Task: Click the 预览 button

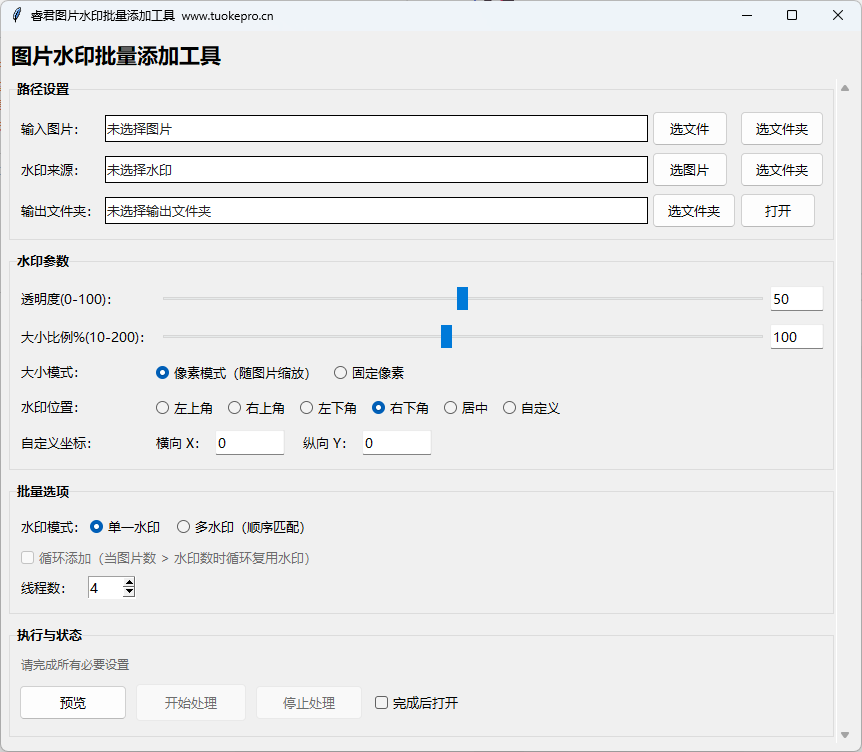Action: (x=73, y=703)
